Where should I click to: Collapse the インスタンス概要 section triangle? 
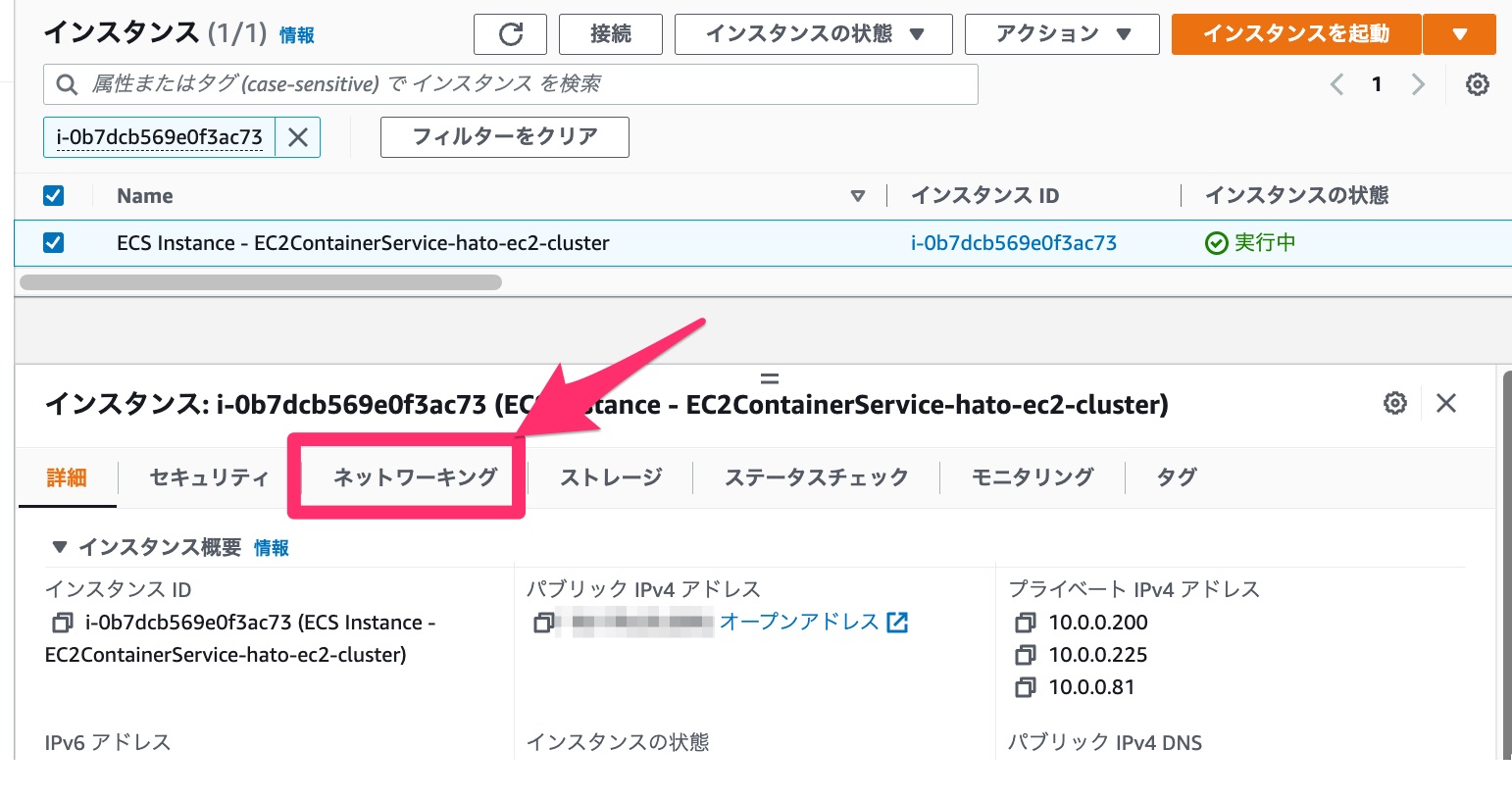click(59, 547)
